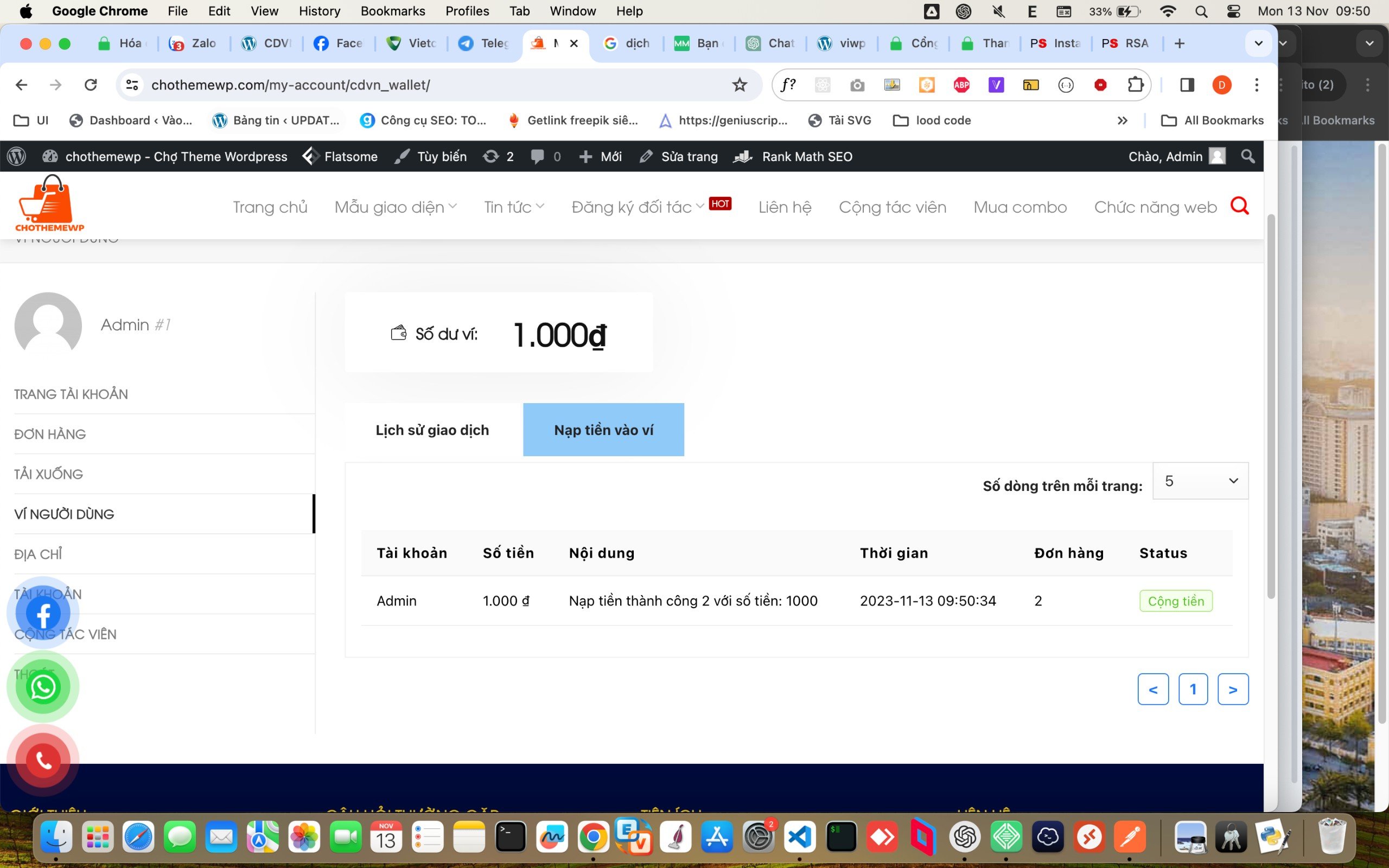
Task: Open the Lịch sử giao dịch tab
Action: 432,430
